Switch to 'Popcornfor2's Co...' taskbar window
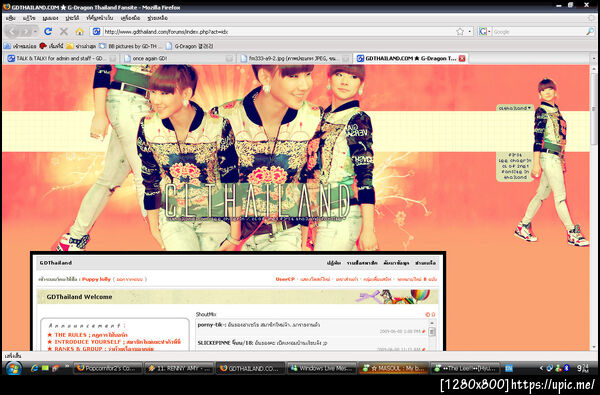This screenshot has height=395, width=600. [x=108, y=368]
